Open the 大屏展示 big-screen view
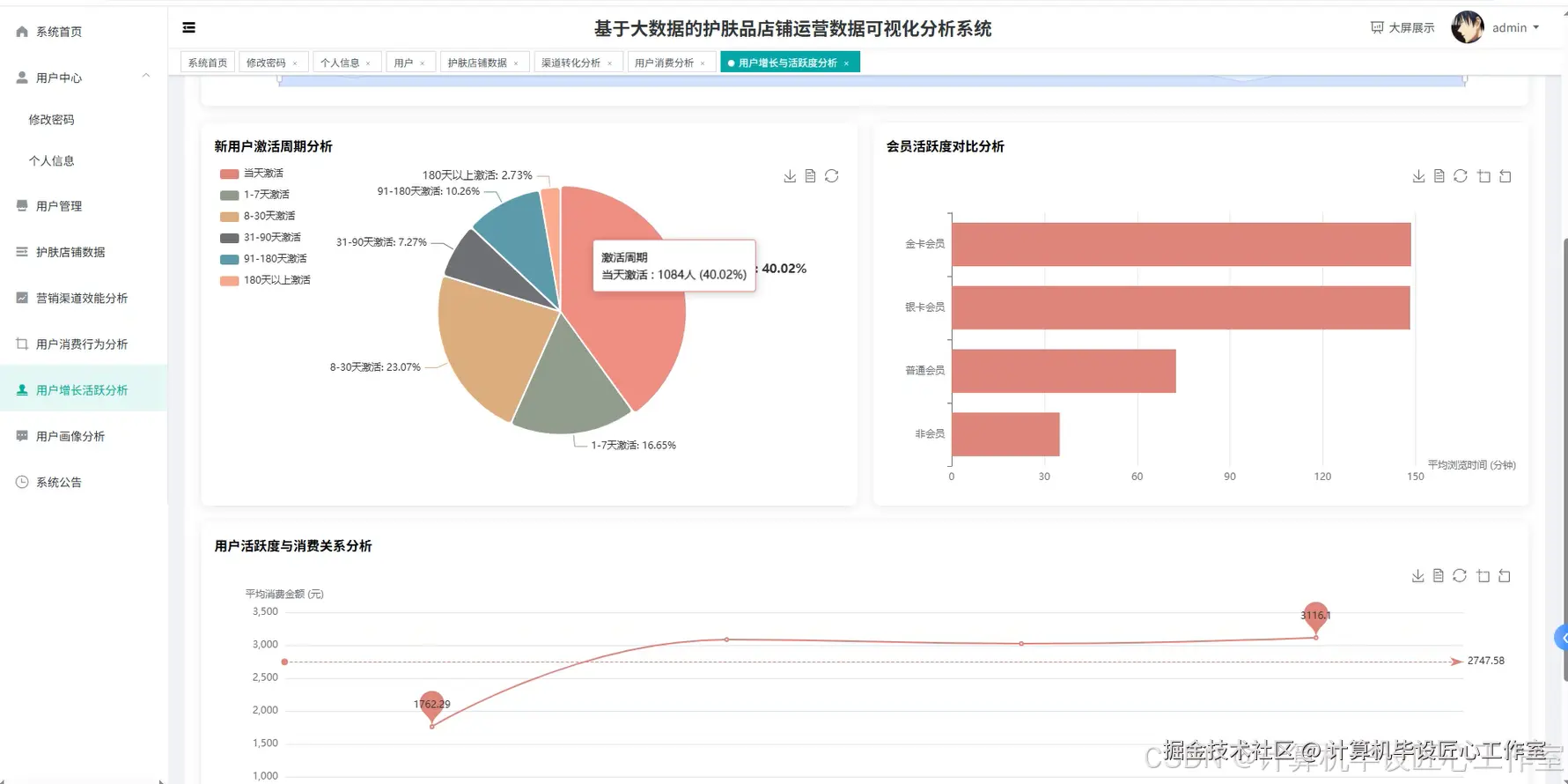1568x784 pixels. point(1402,28)
